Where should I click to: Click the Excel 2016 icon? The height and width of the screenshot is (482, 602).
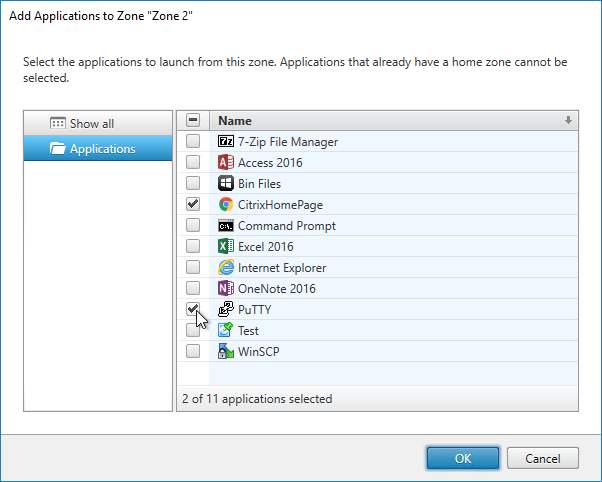pos(226,246)
